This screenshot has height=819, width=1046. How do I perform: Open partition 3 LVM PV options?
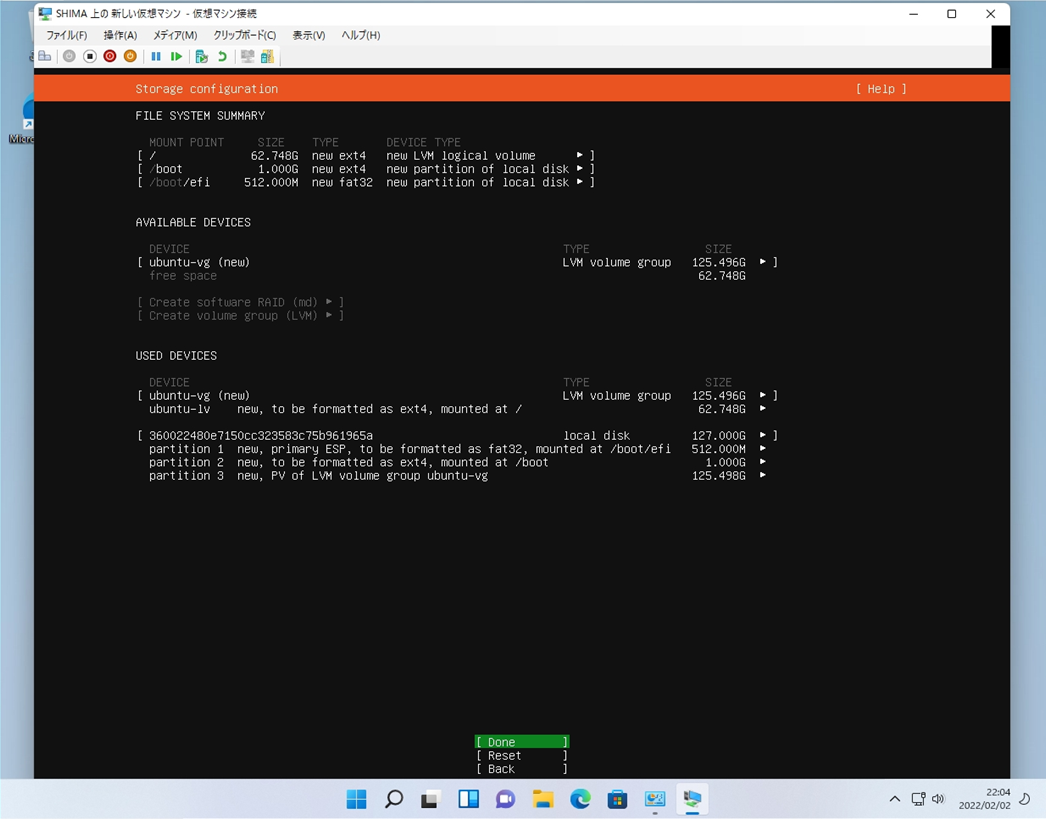click(458, 476)
